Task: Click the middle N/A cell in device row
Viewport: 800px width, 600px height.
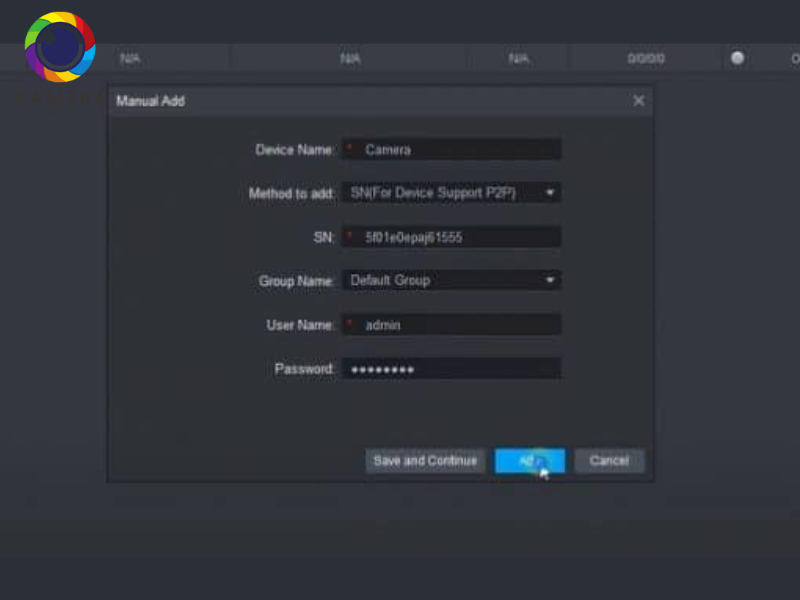Action: click(350, 59)
